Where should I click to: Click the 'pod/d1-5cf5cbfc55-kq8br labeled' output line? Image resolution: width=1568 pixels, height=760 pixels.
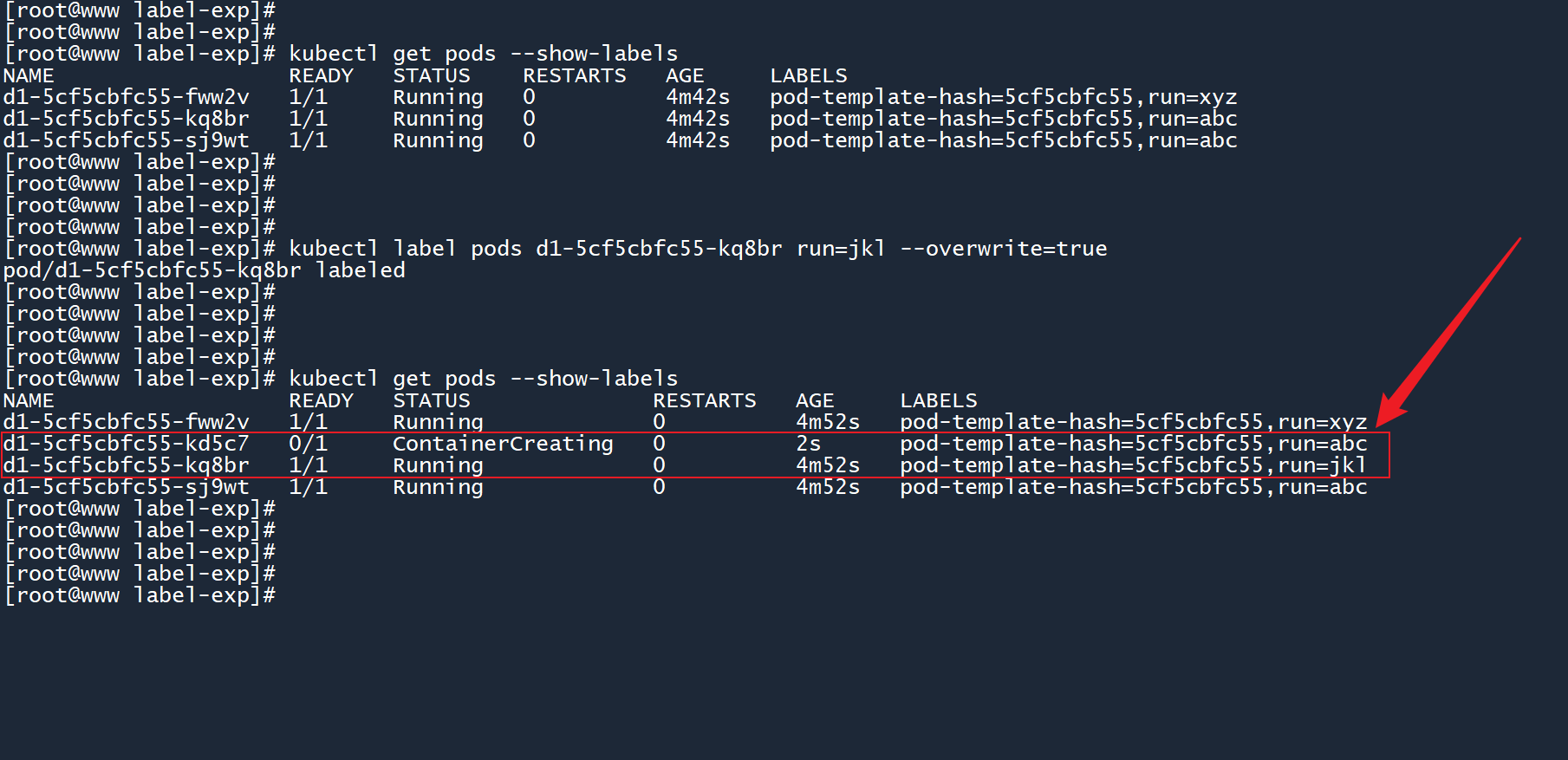[205, 270]
